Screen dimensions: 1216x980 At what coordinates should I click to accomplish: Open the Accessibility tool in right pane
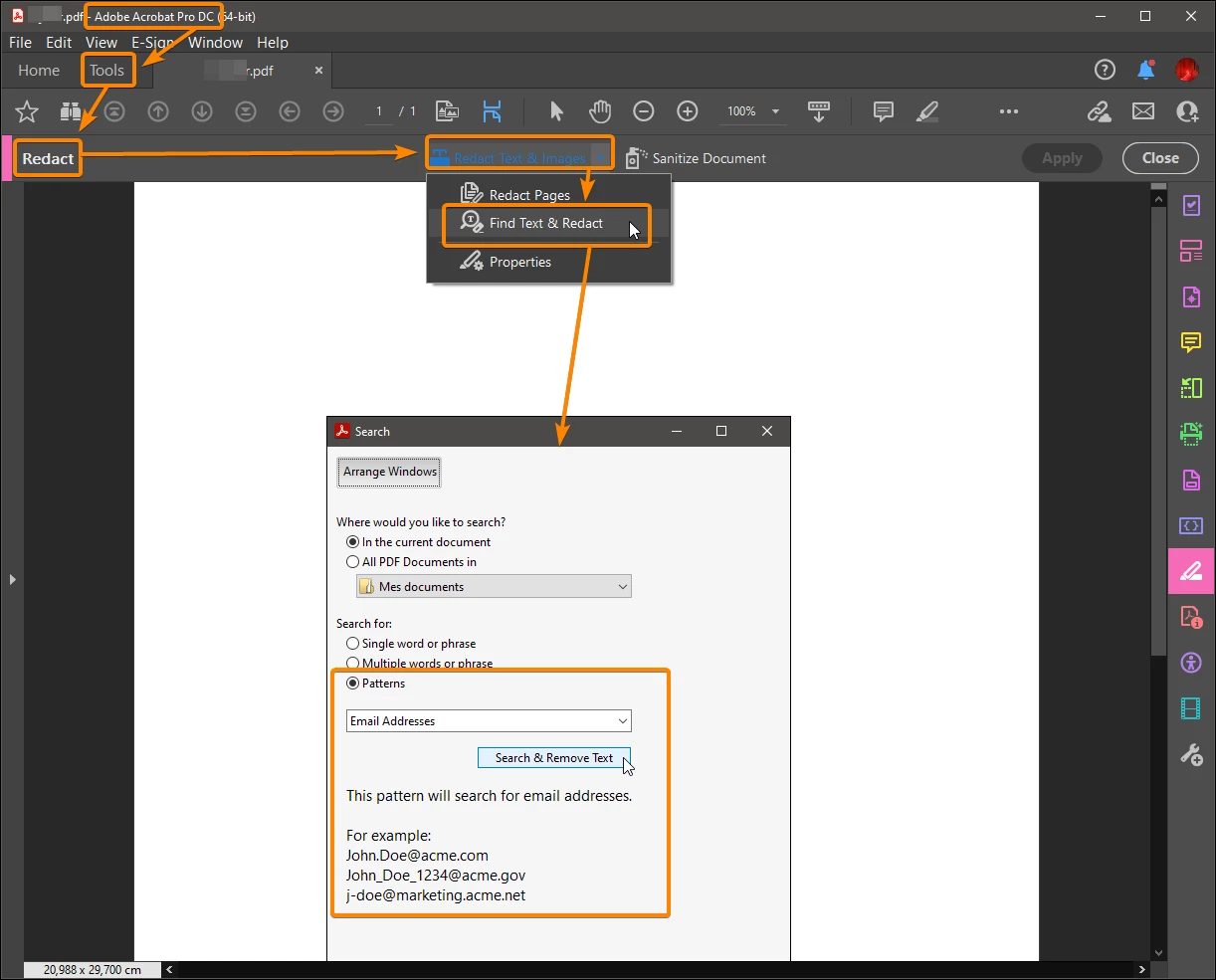coord(1191,662)
